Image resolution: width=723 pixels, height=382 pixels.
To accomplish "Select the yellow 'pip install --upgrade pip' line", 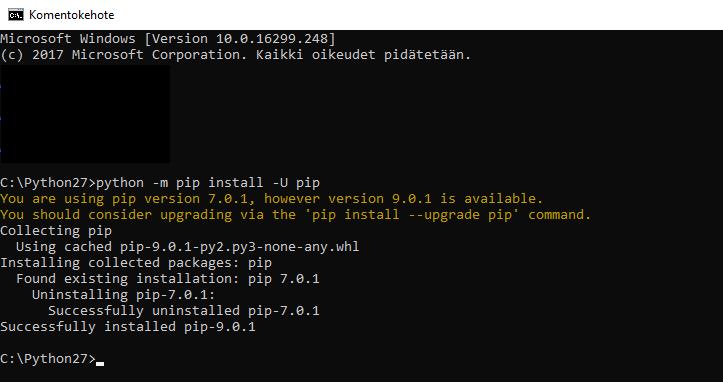I will tap(296, 215).
